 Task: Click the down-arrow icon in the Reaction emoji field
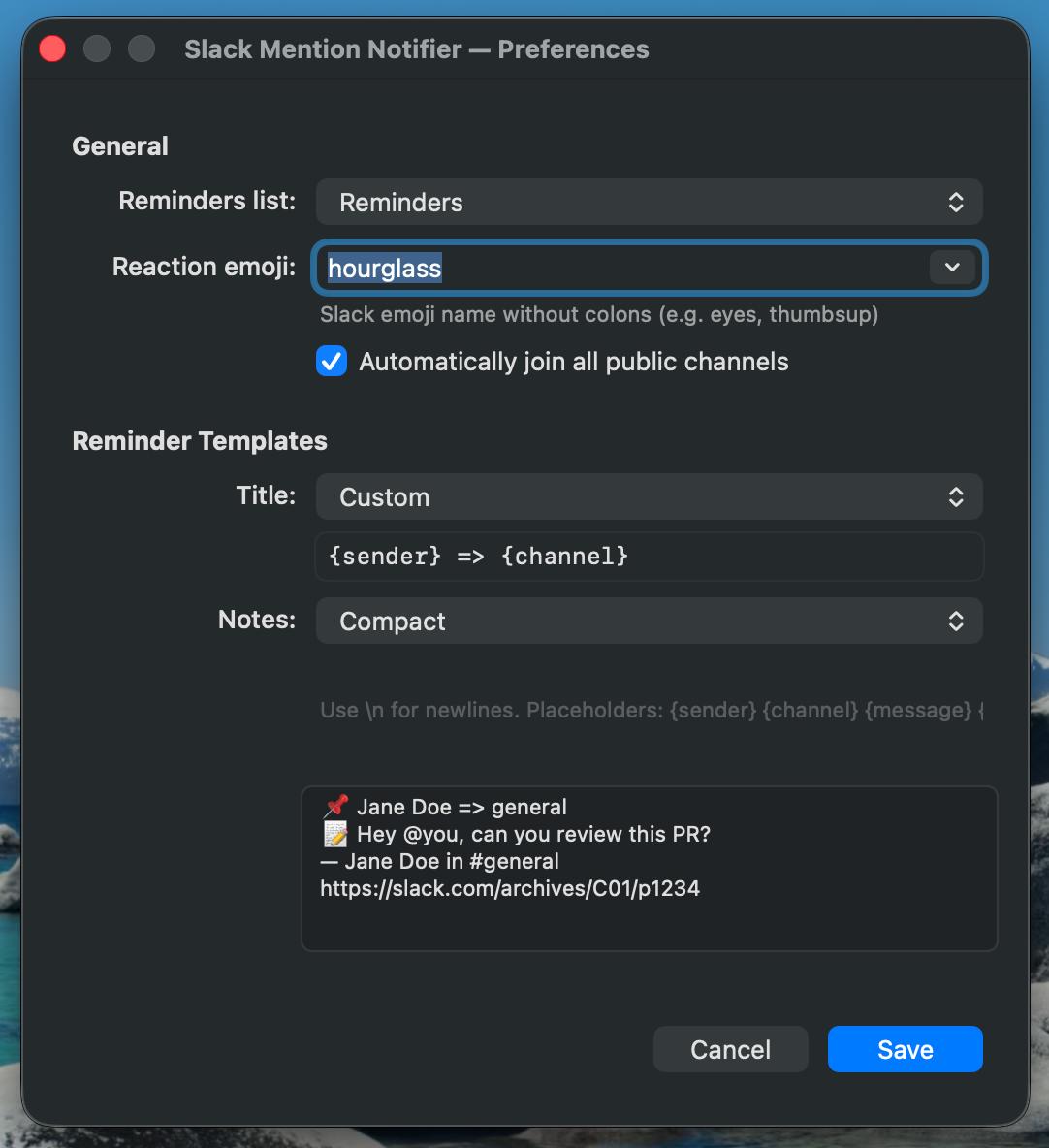click(950, 268)
